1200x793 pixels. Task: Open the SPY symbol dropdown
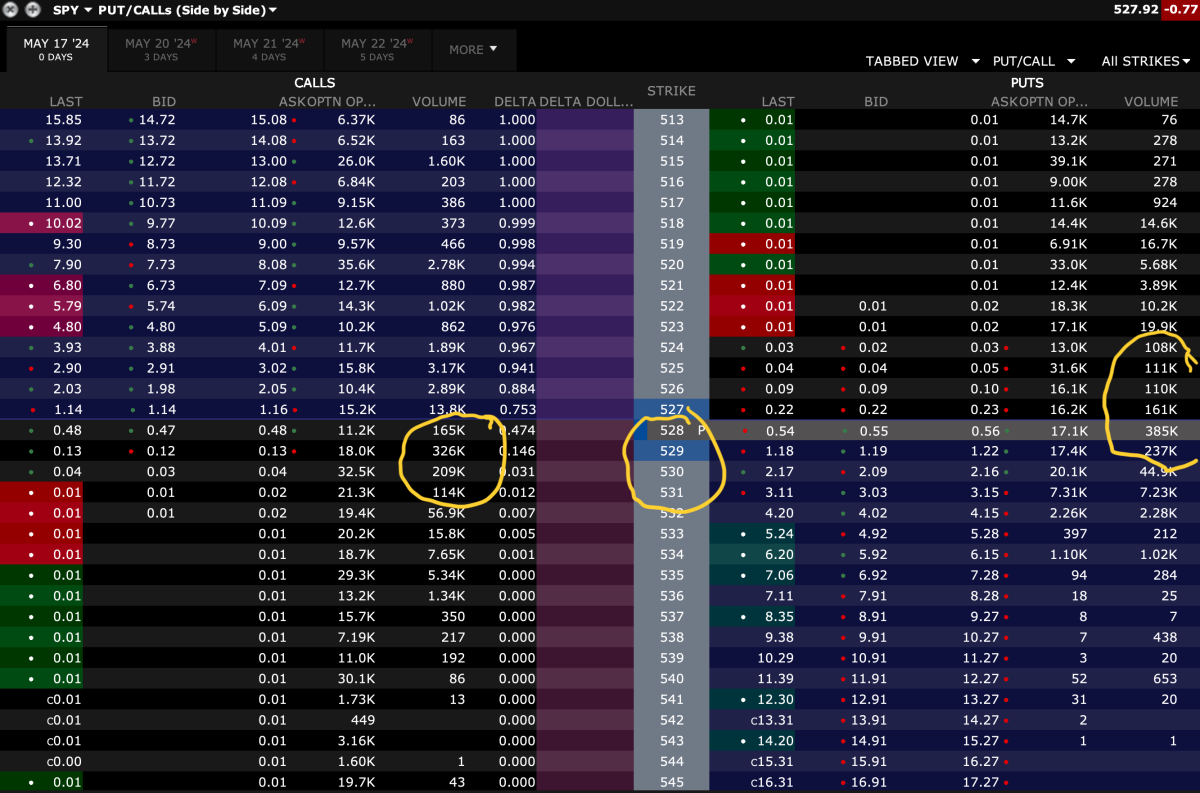click(x=72, y=10)
